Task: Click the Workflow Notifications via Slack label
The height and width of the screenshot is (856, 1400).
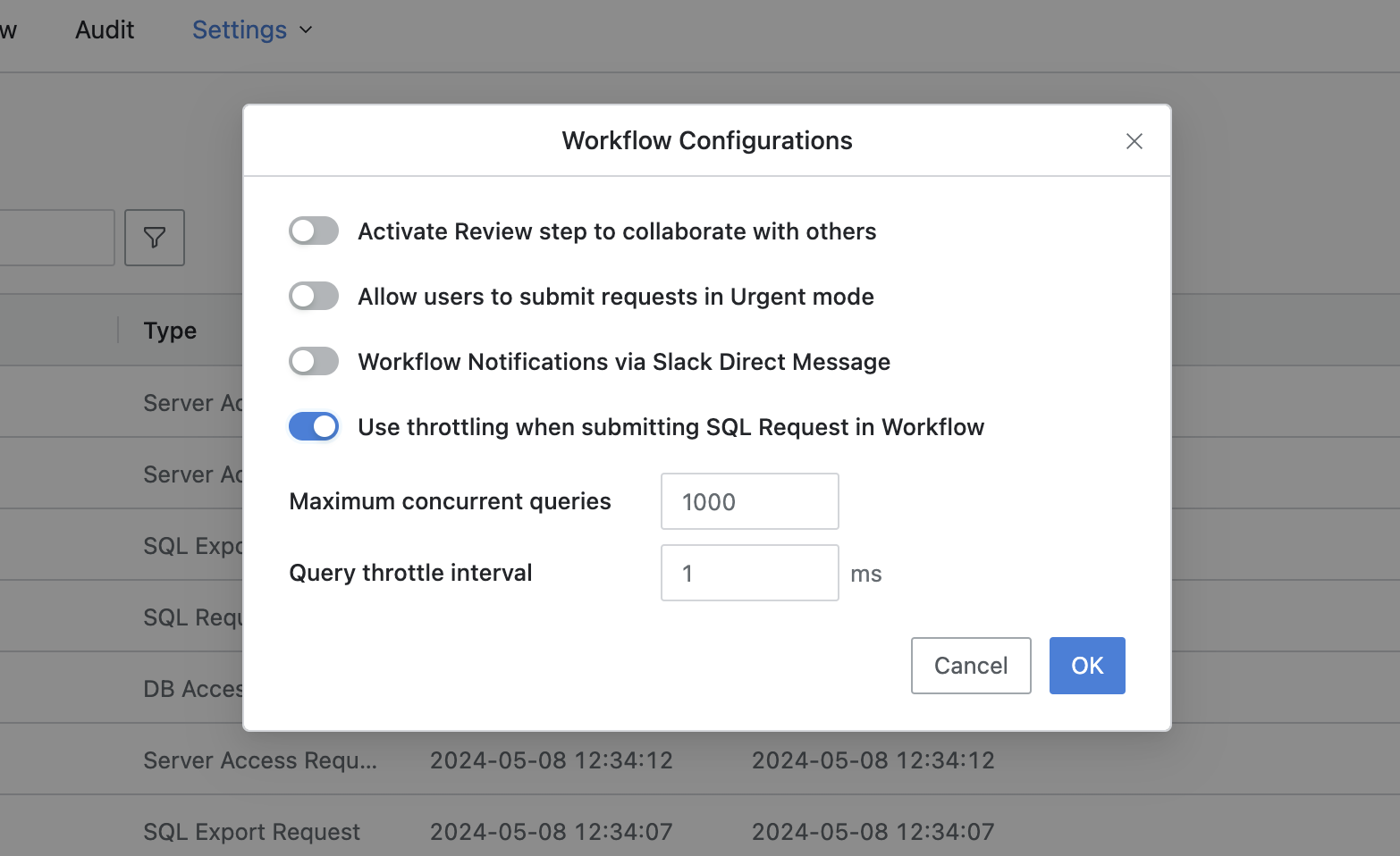Action: click(624, 362)
